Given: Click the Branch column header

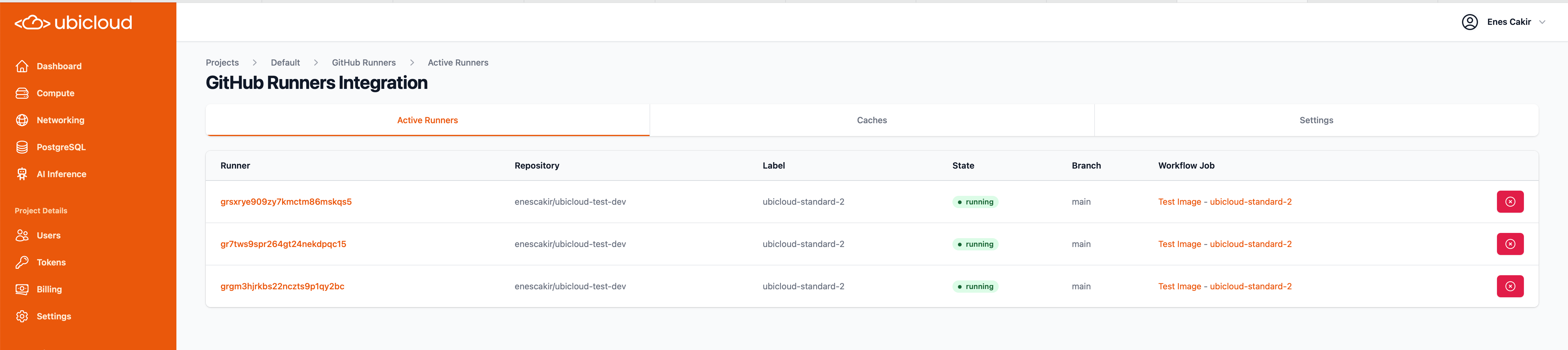Looking at the screenshot, I should pyautogui.click(x=1086, y=165).
